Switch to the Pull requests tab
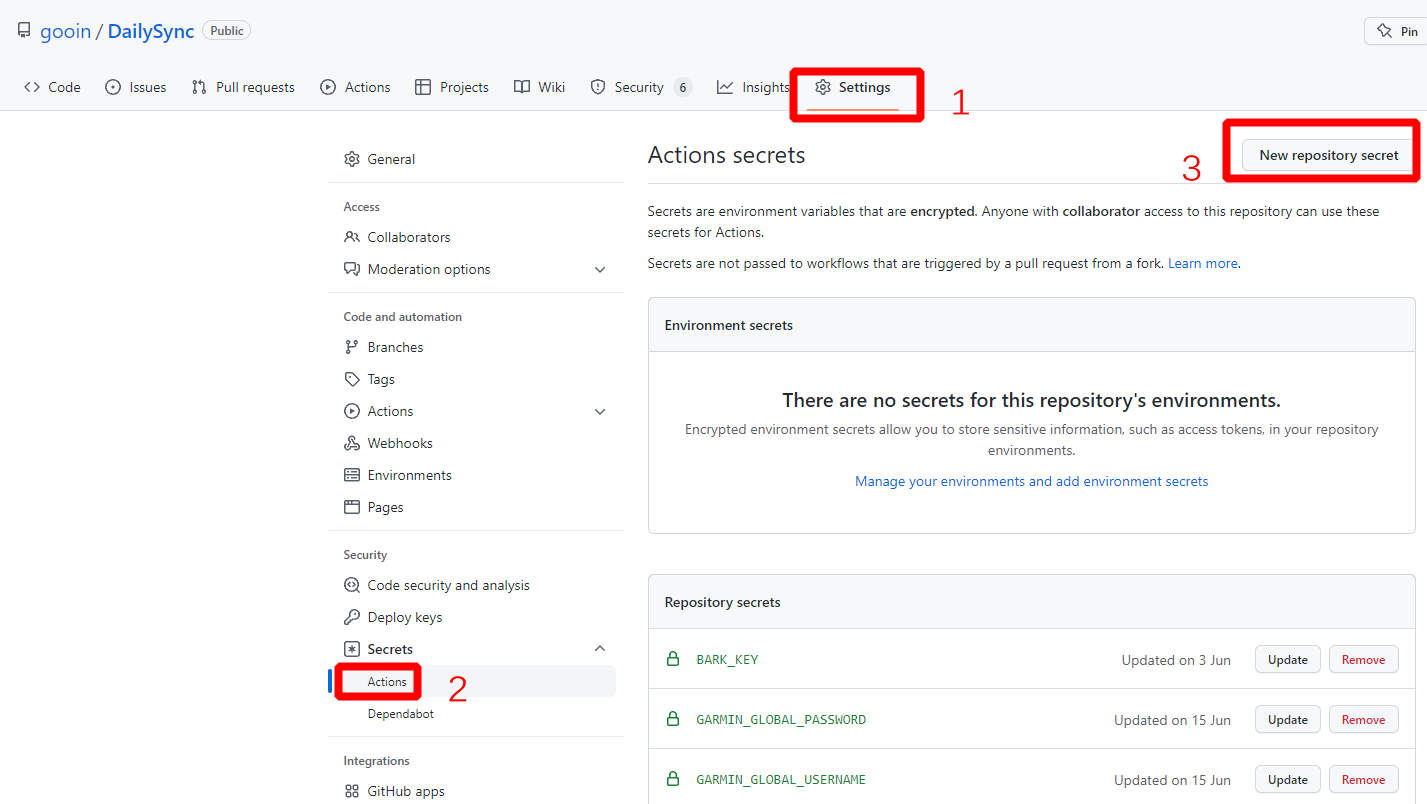1427x804 pixels. coord(243,87)
